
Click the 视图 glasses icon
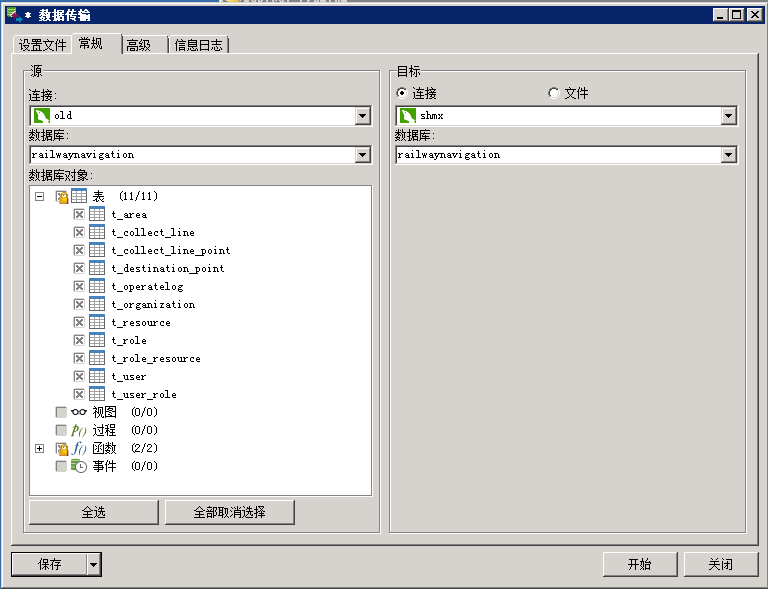[79, 412]
